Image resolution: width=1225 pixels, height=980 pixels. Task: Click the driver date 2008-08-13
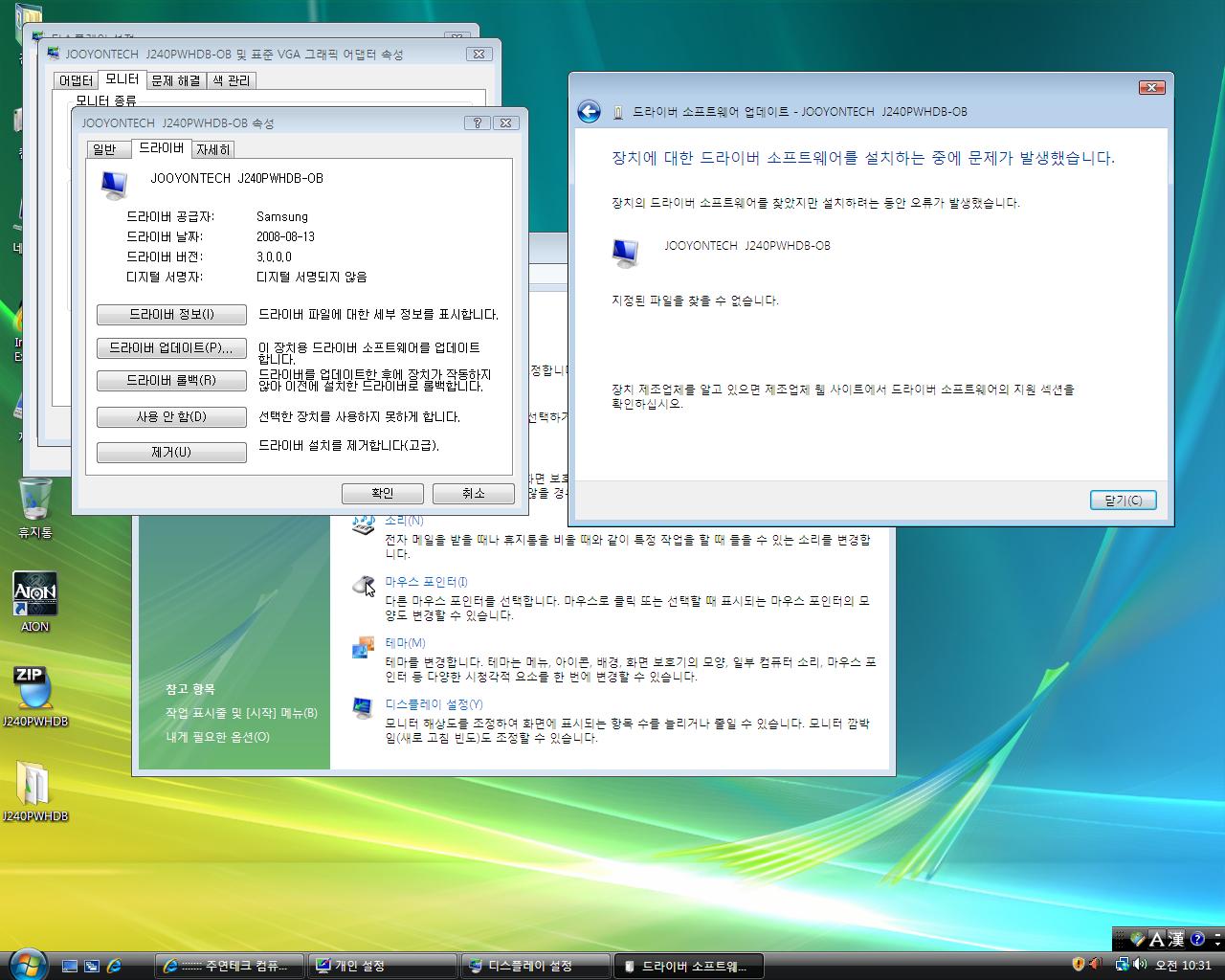click(285, 236)
